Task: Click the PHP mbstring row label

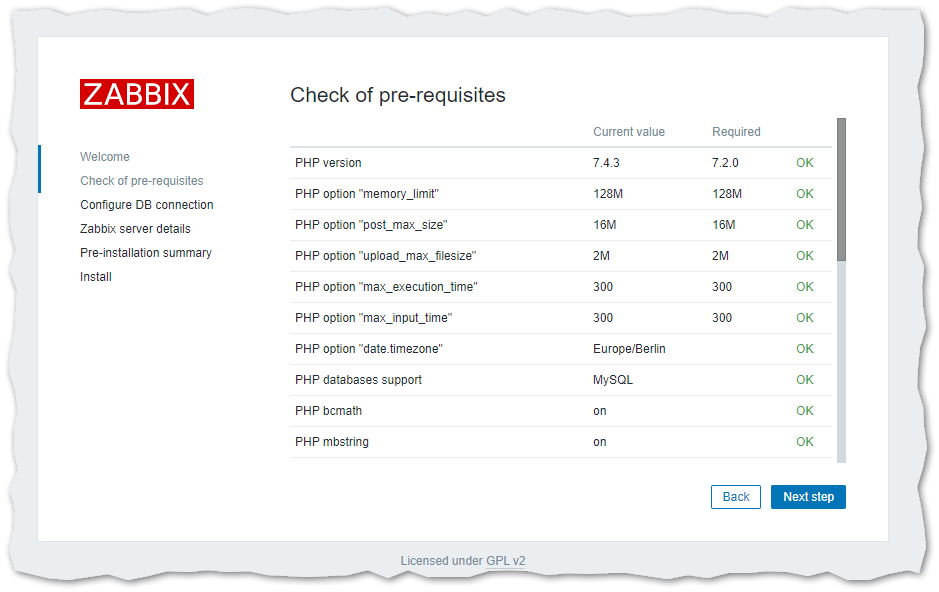Action: pyautogui.click(x=332, y=442)
